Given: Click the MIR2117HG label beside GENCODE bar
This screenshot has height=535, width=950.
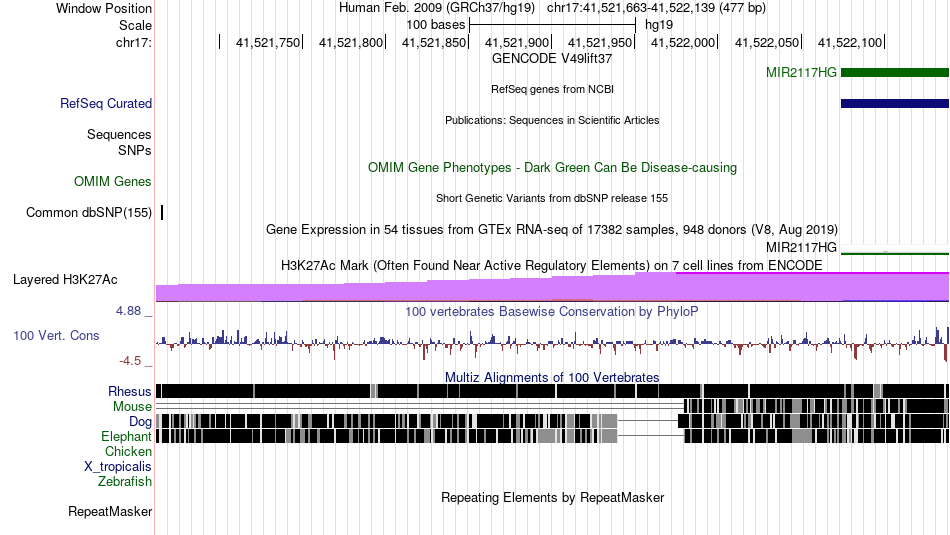Looking at the screenshot, I should [x=801, y=73].
